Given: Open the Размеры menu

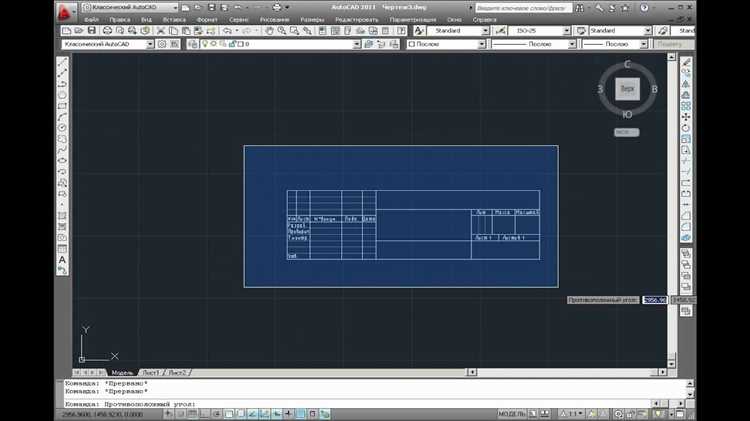Looking at the screenshot, I should point(312,20).
